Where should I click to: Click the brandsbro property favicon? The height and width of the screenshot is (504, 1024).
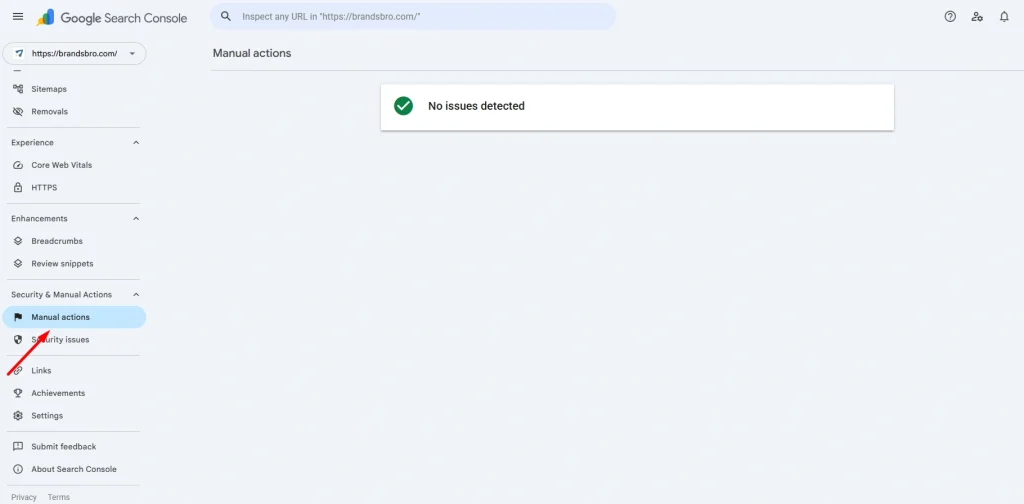[19, 54]
